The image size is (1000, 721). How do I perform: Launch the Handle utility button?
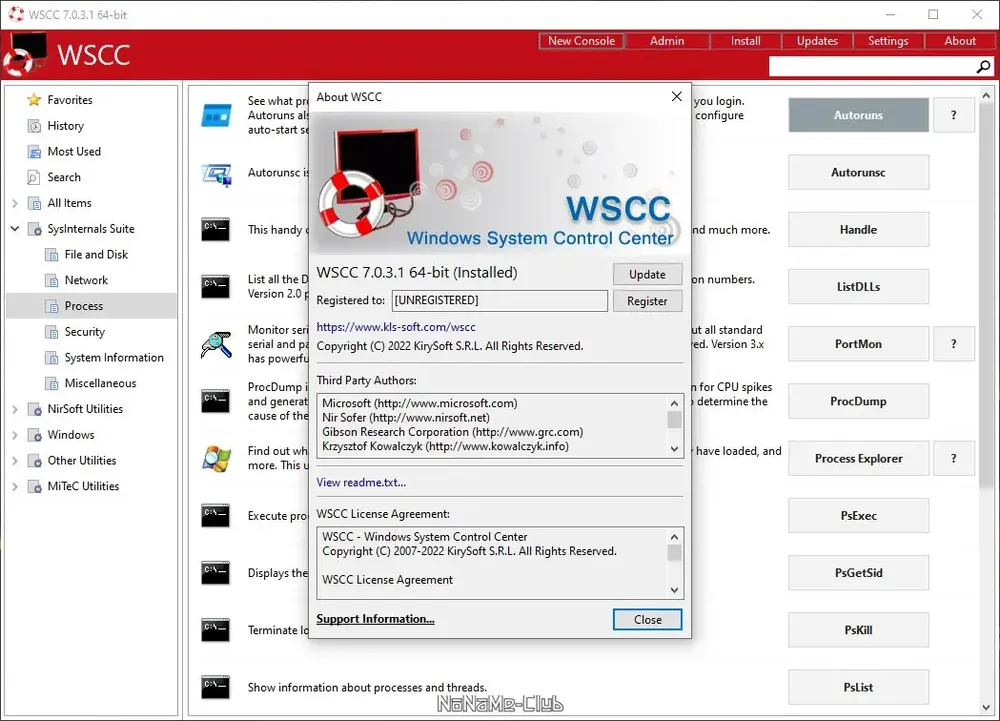coord(858,229)
